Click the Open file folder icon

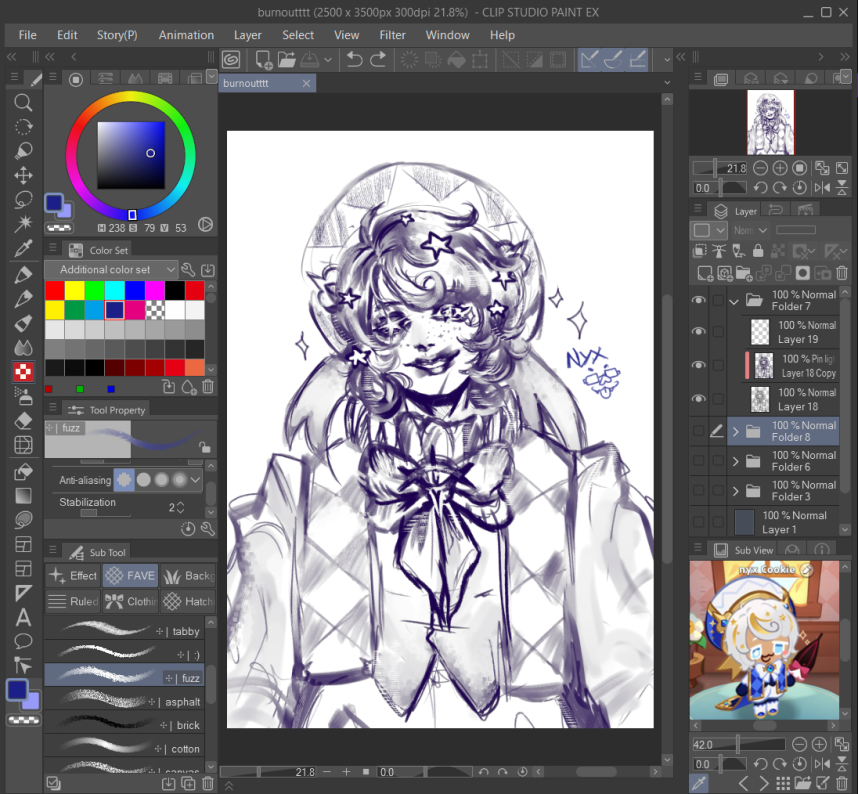(287, 59)
